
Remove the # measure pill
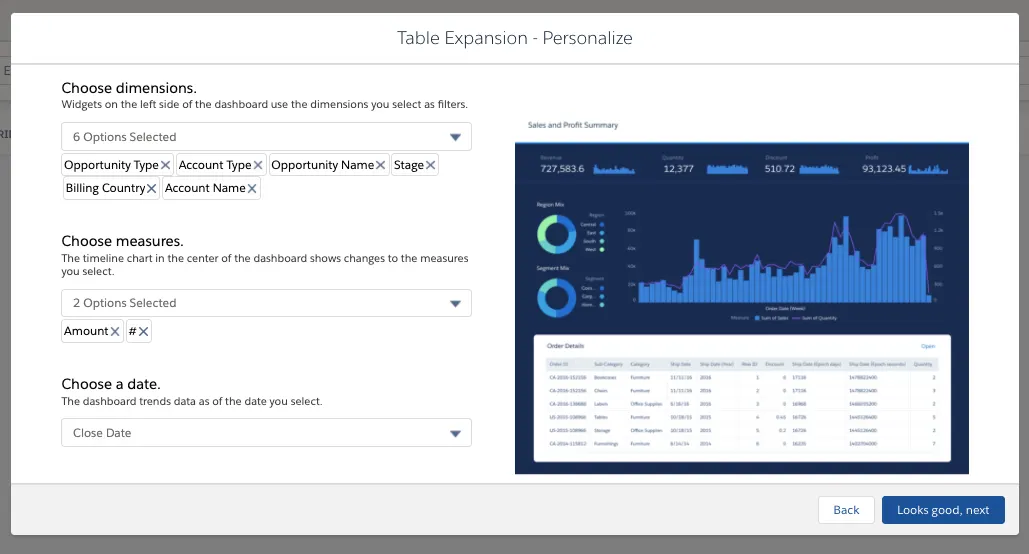click(144, 331)
